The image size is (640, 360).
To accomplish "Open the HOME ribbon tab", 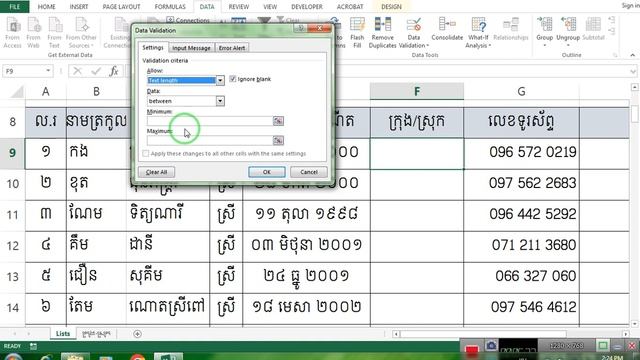I will point(47,7).
